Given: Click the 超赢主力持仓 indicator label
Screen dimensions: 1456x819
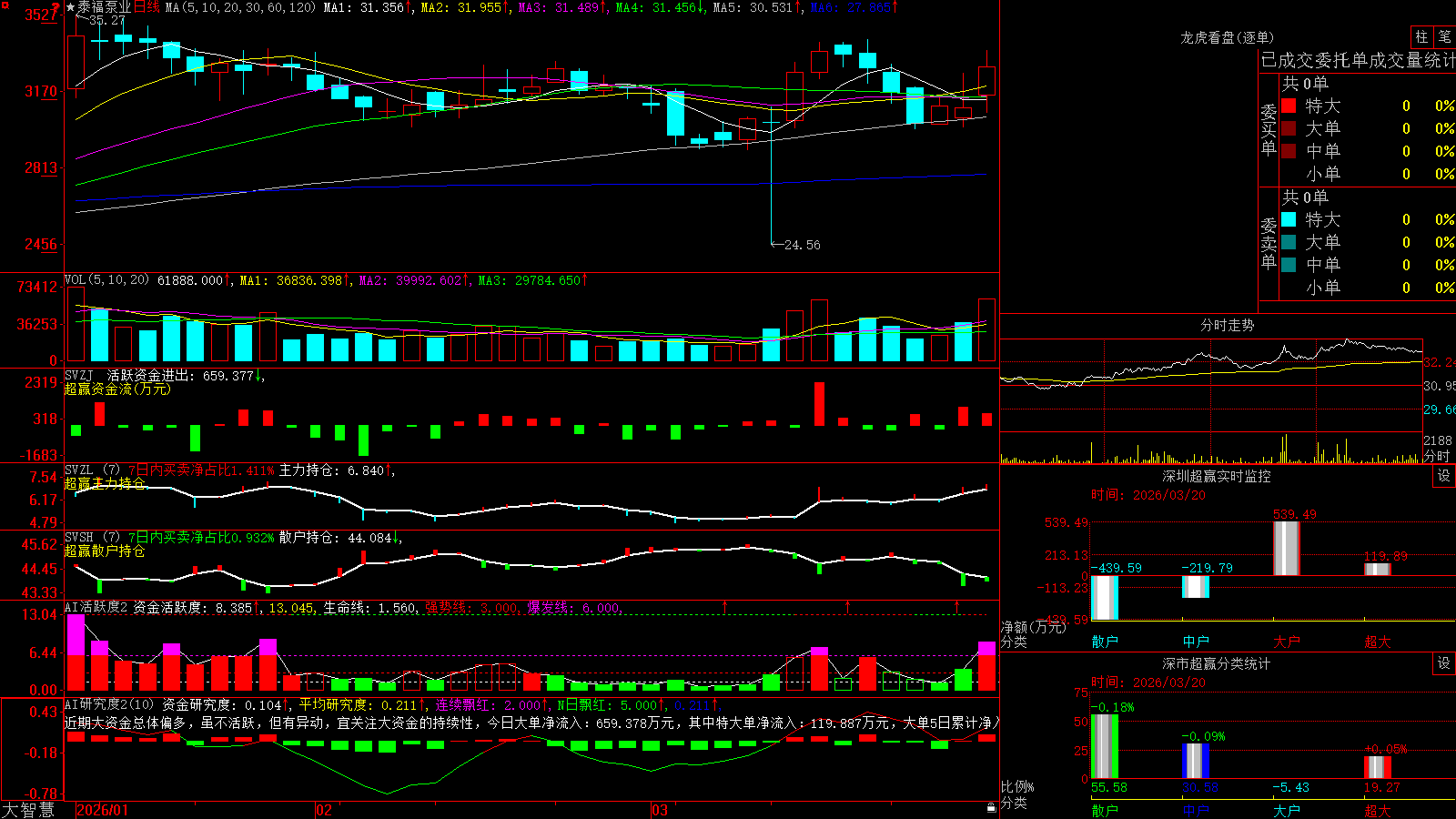Looking at the screenshot, I should click(x=105, y=483).
